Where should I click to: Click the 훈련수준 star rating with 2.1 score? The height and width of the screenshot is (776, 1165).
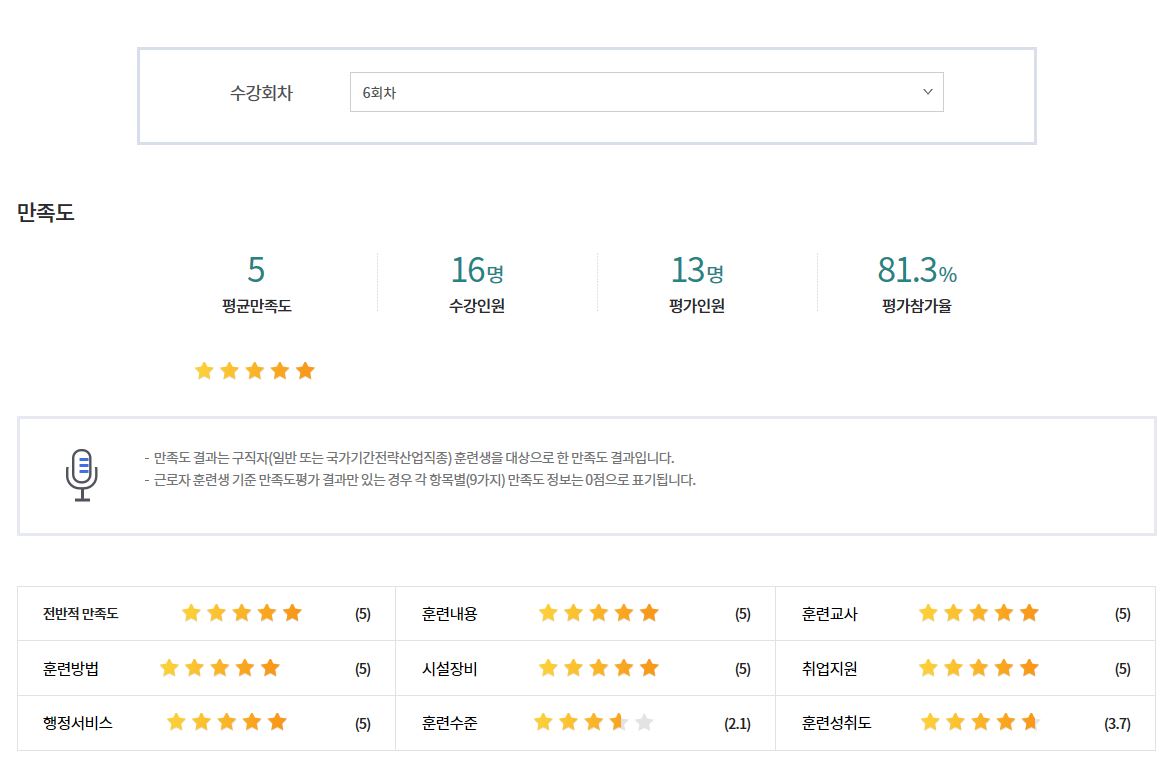[594, 722]
